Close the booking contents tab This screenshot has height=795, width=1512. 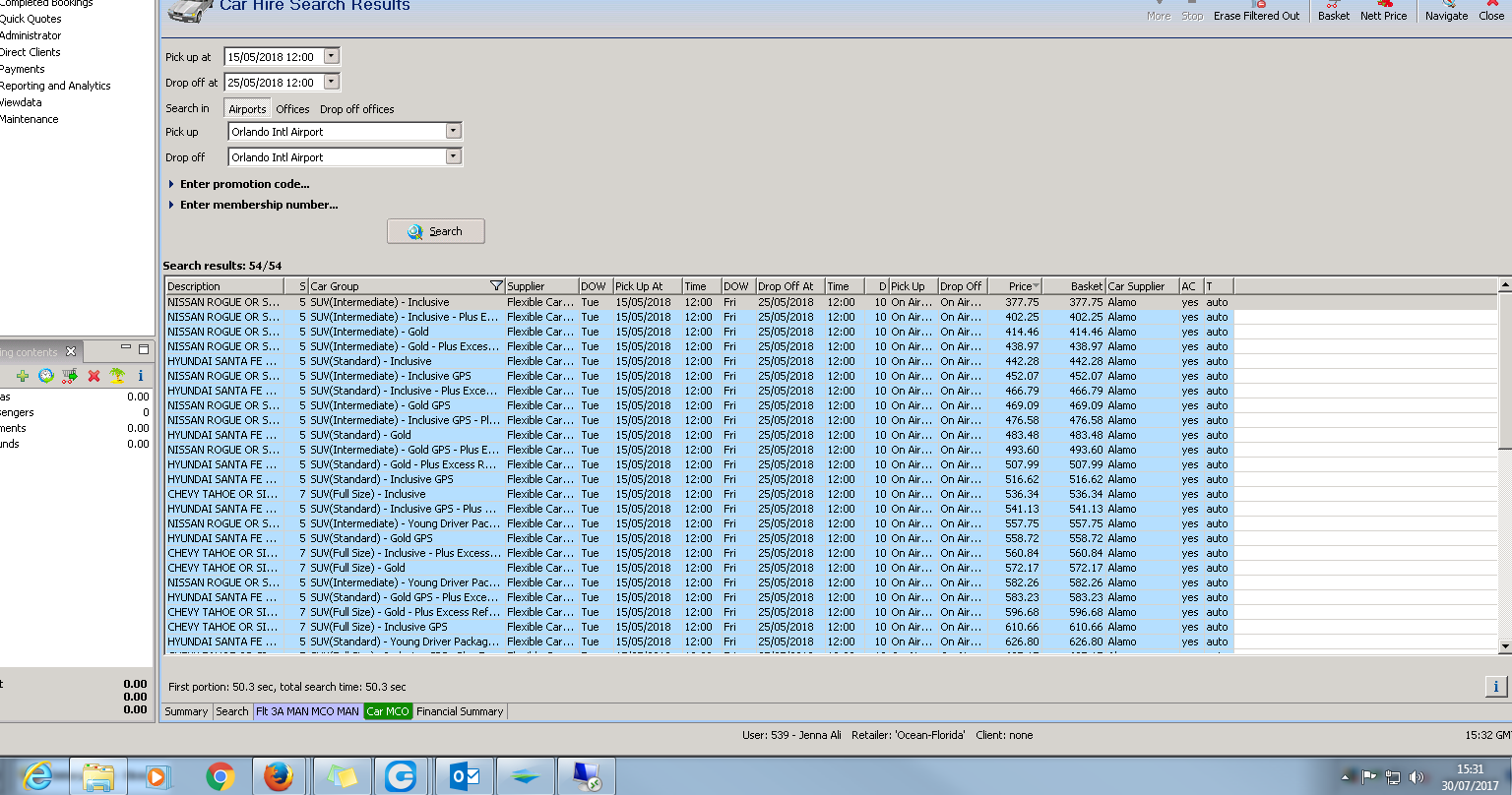click(x=71, y=351)
